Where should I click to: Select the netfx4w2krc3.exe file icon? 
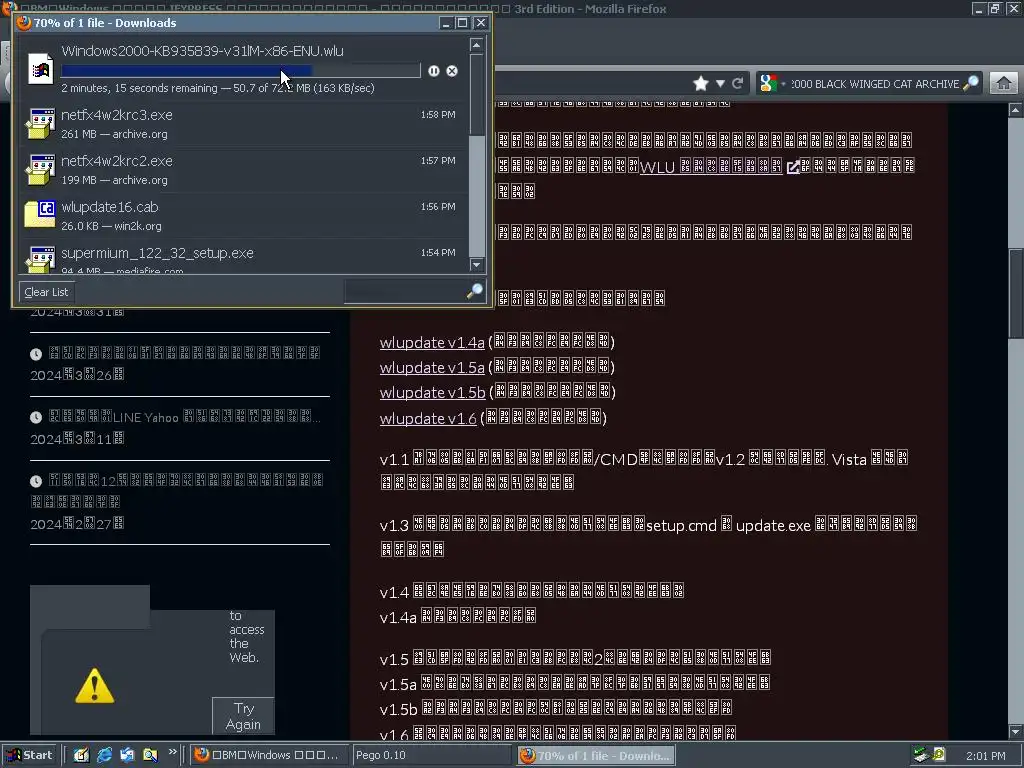click(40, 124)
